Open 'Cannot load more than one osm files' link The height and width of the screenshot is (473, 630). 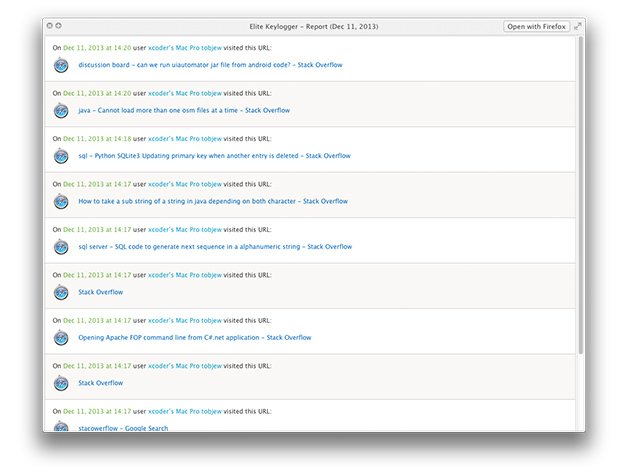coord(184,110)
